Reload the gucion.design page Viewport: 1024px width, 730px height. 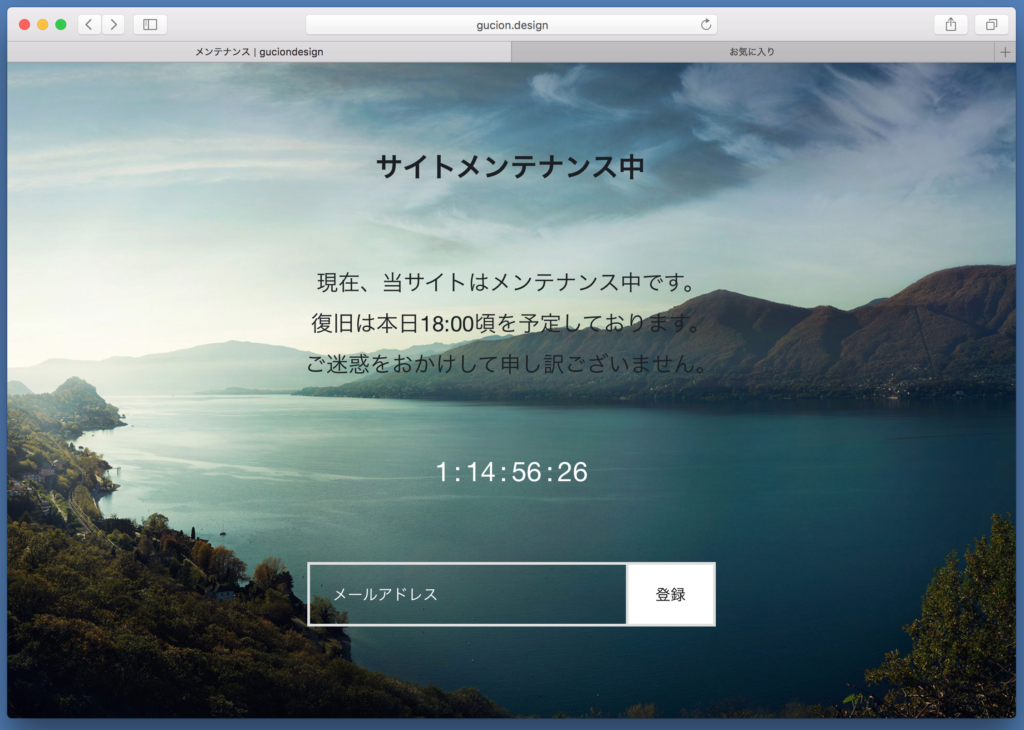pyautogui.click(x=706, y=25)
